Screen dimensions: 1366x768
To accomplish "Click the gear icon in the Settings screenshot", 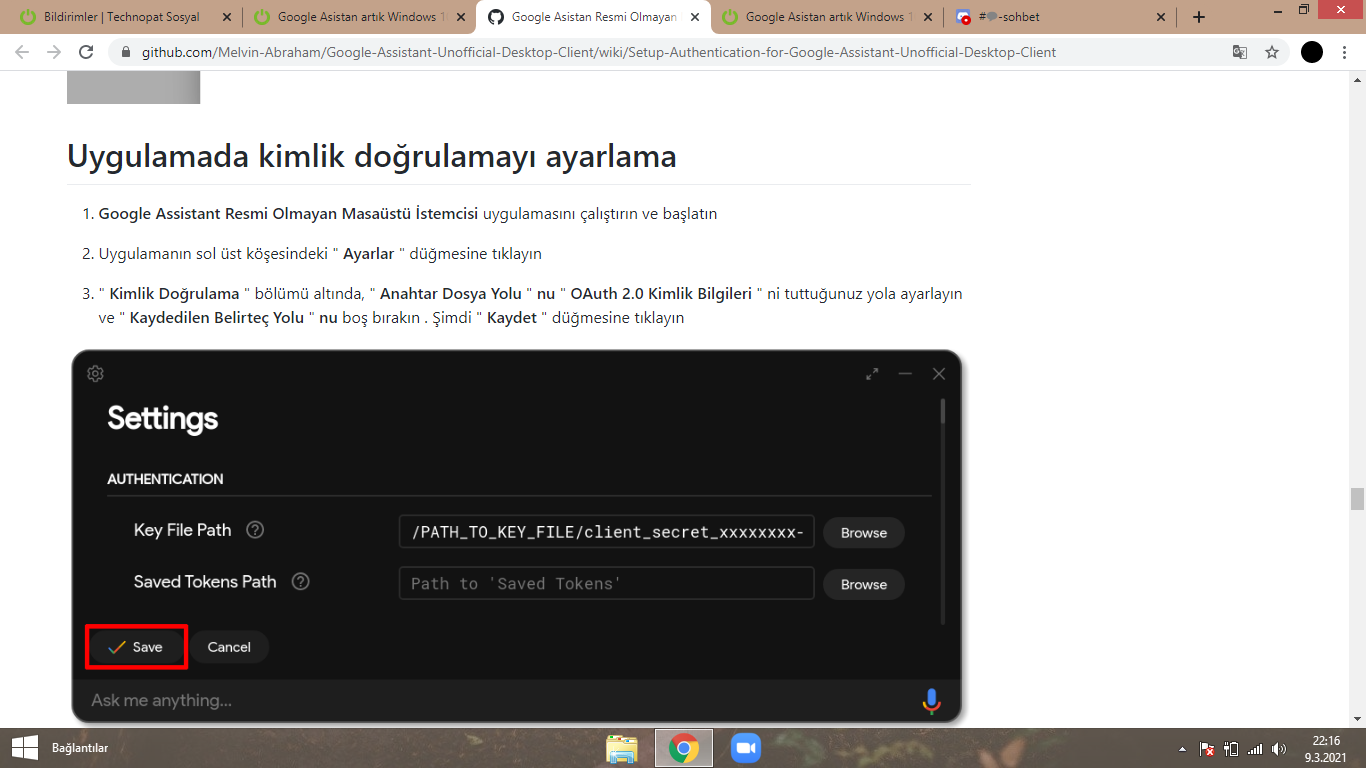I will point(95,374).
